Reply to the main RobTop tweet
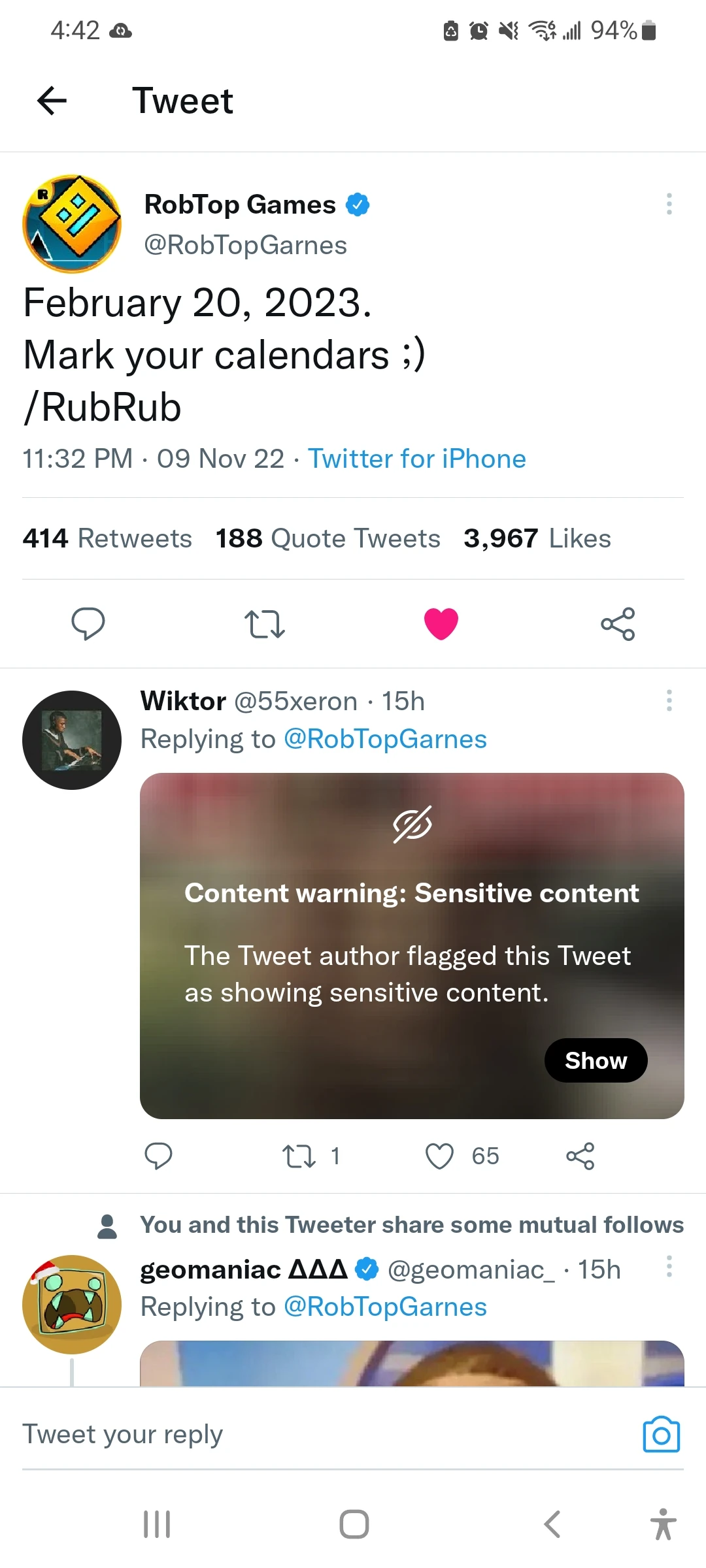Screen dimensions: 706x1568 [88, 623]
